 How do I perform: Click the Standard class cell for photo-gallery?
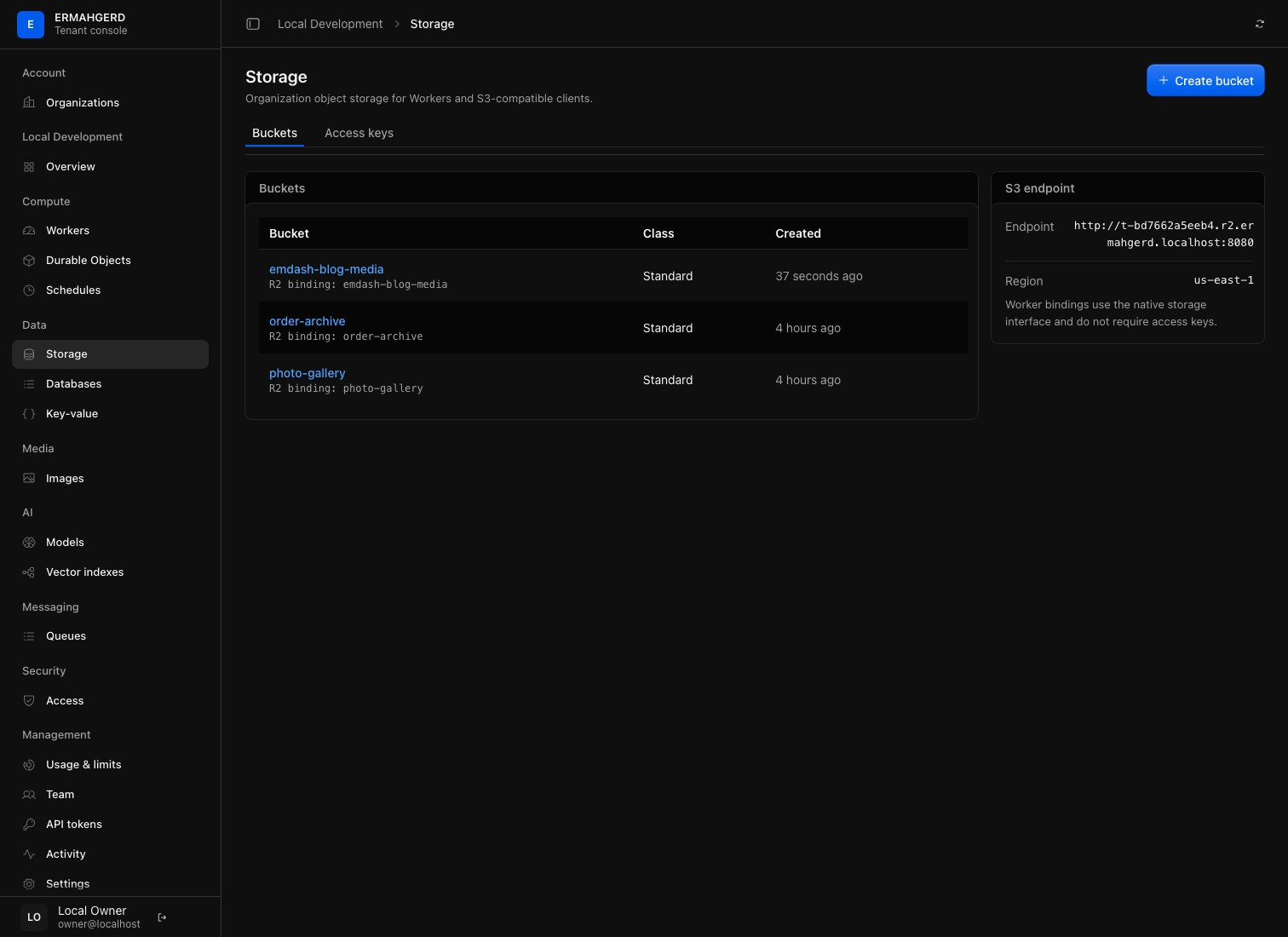(x=668, y=380)
